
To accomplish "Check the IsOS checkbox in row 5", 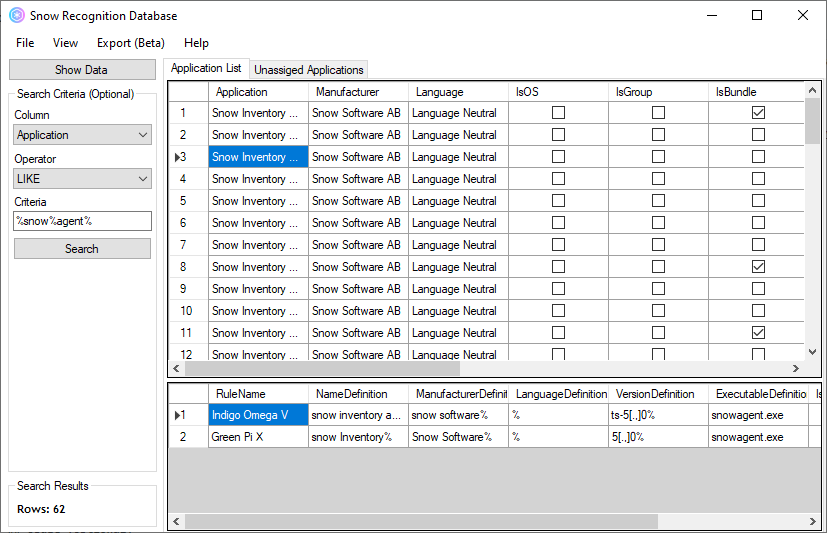I will tap(558, 201).
